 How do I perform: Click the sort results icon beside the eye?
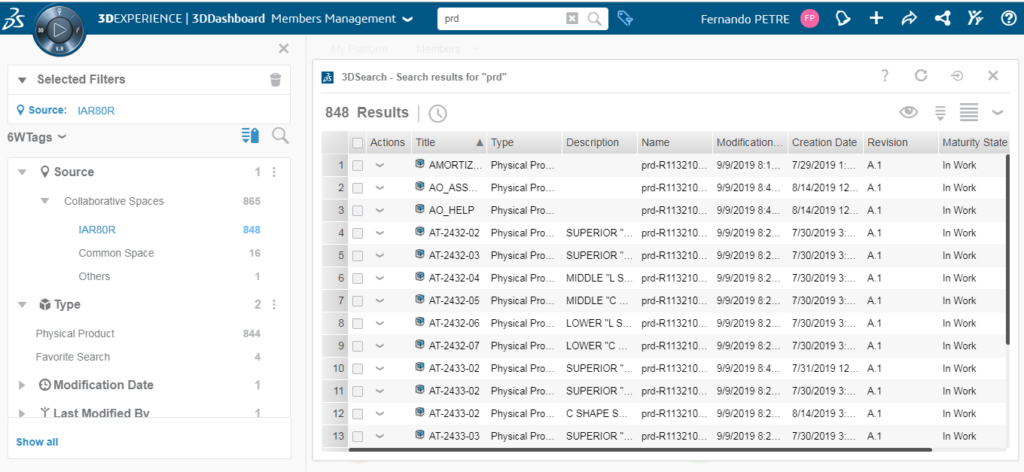940,113
